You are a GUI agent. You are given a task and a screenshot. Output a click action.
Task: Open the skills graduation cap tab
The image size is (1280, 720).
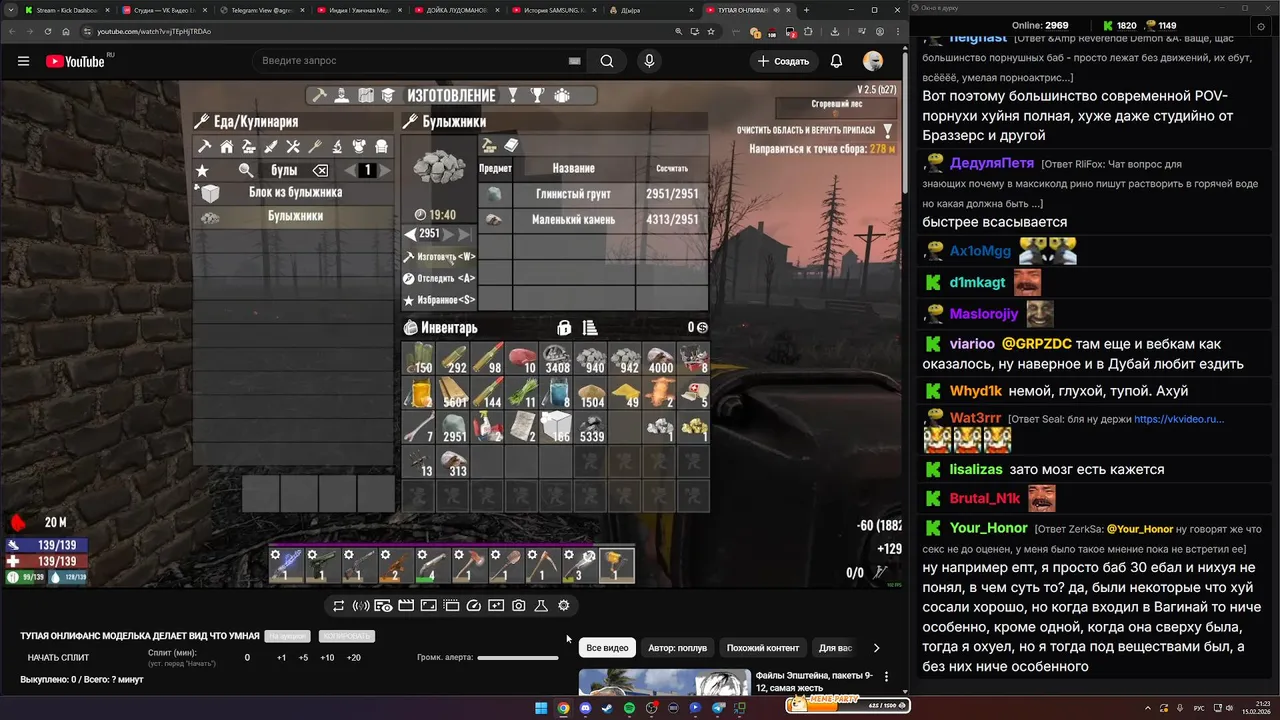tap(388, 96)
